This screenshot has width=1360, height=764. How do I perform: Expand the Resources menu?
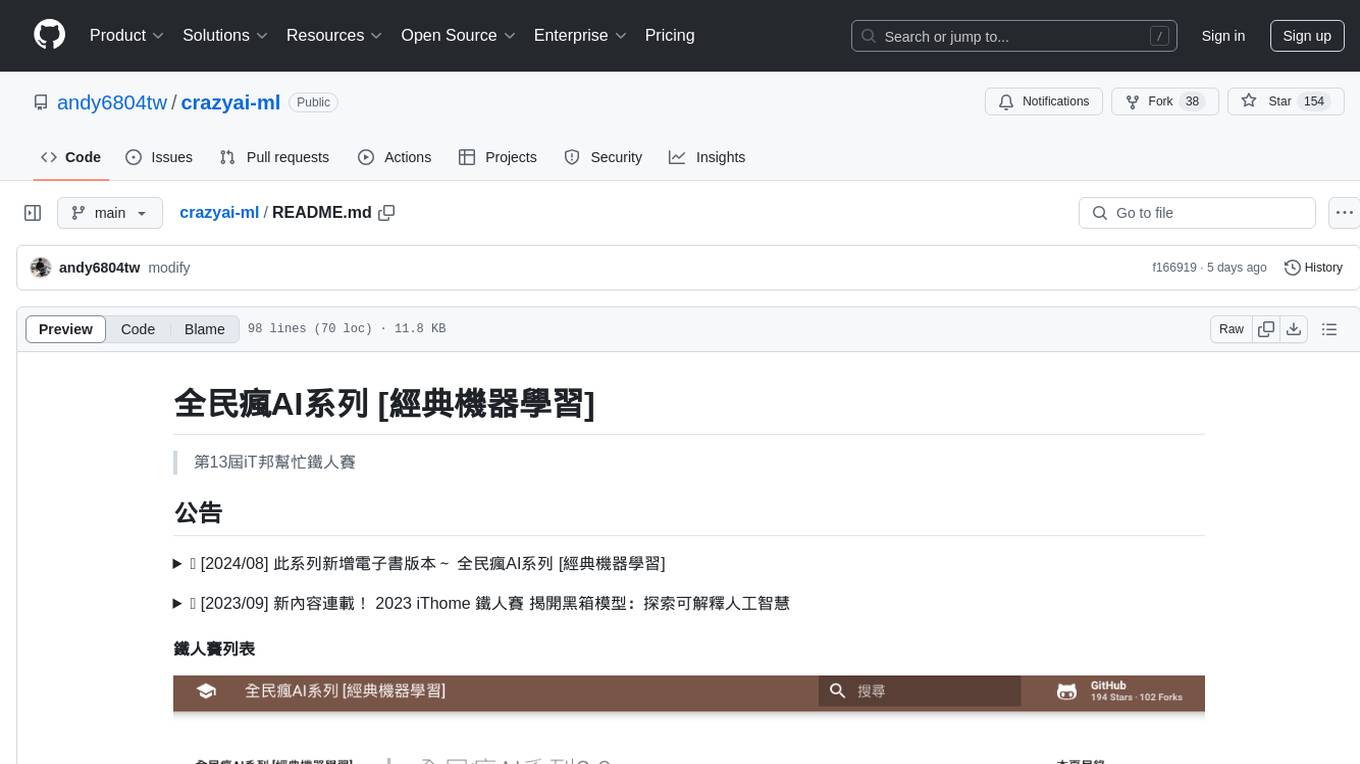tap(334, 35)
